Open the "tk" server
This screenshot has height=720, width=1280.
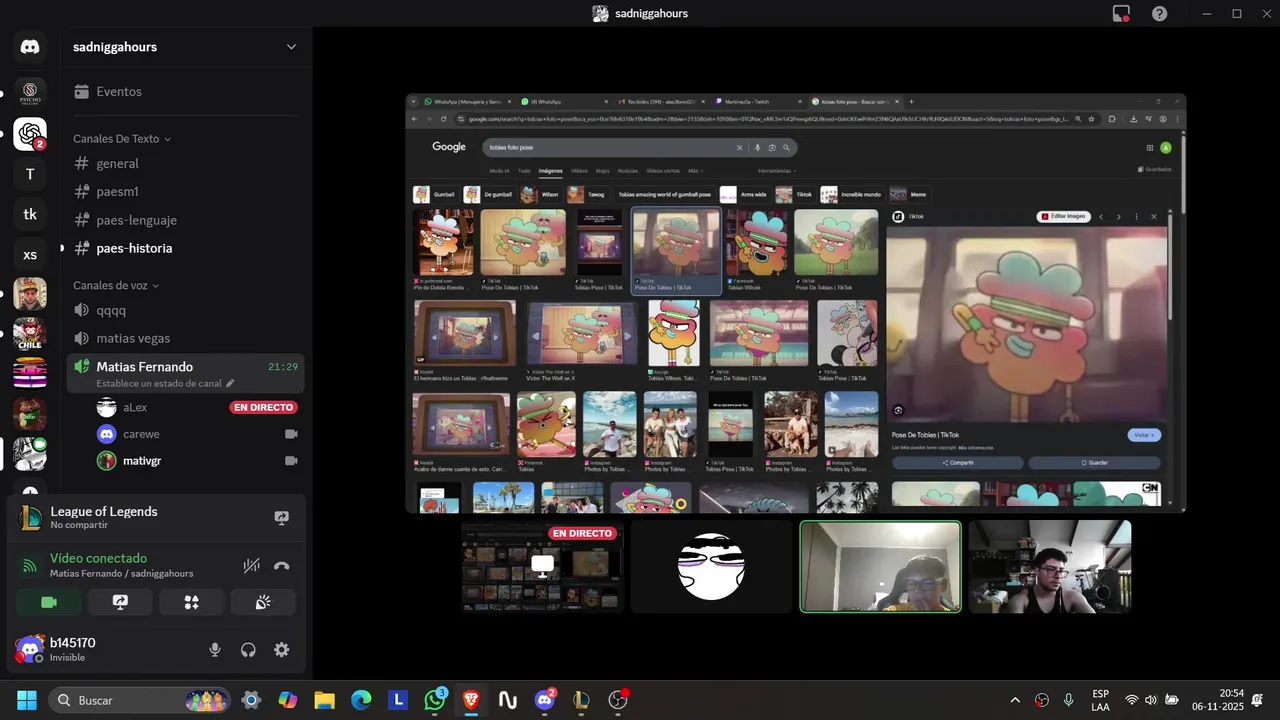click(x=30, y=214)
